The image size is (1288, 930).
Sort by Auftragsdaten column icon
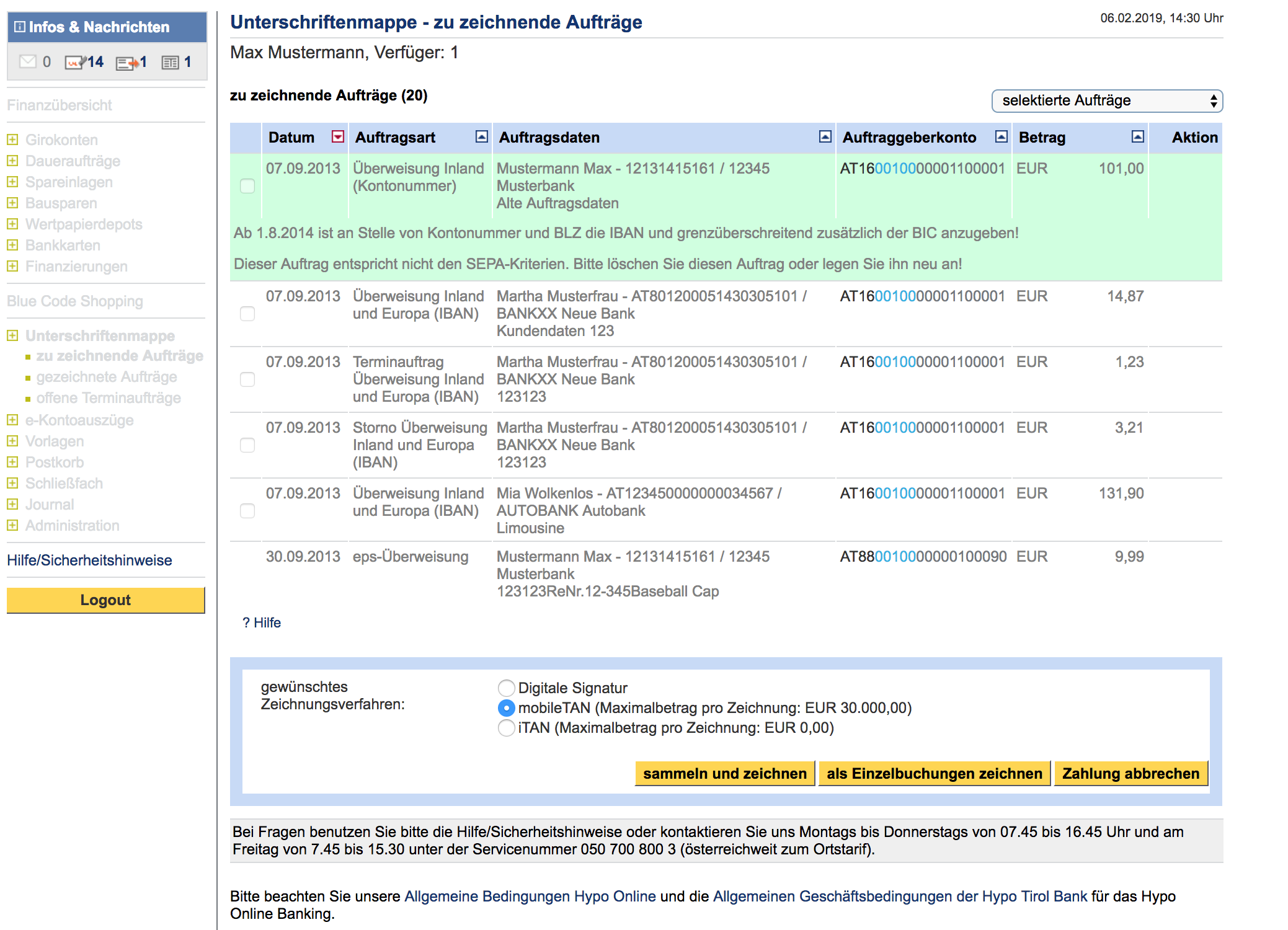(825, 137)
